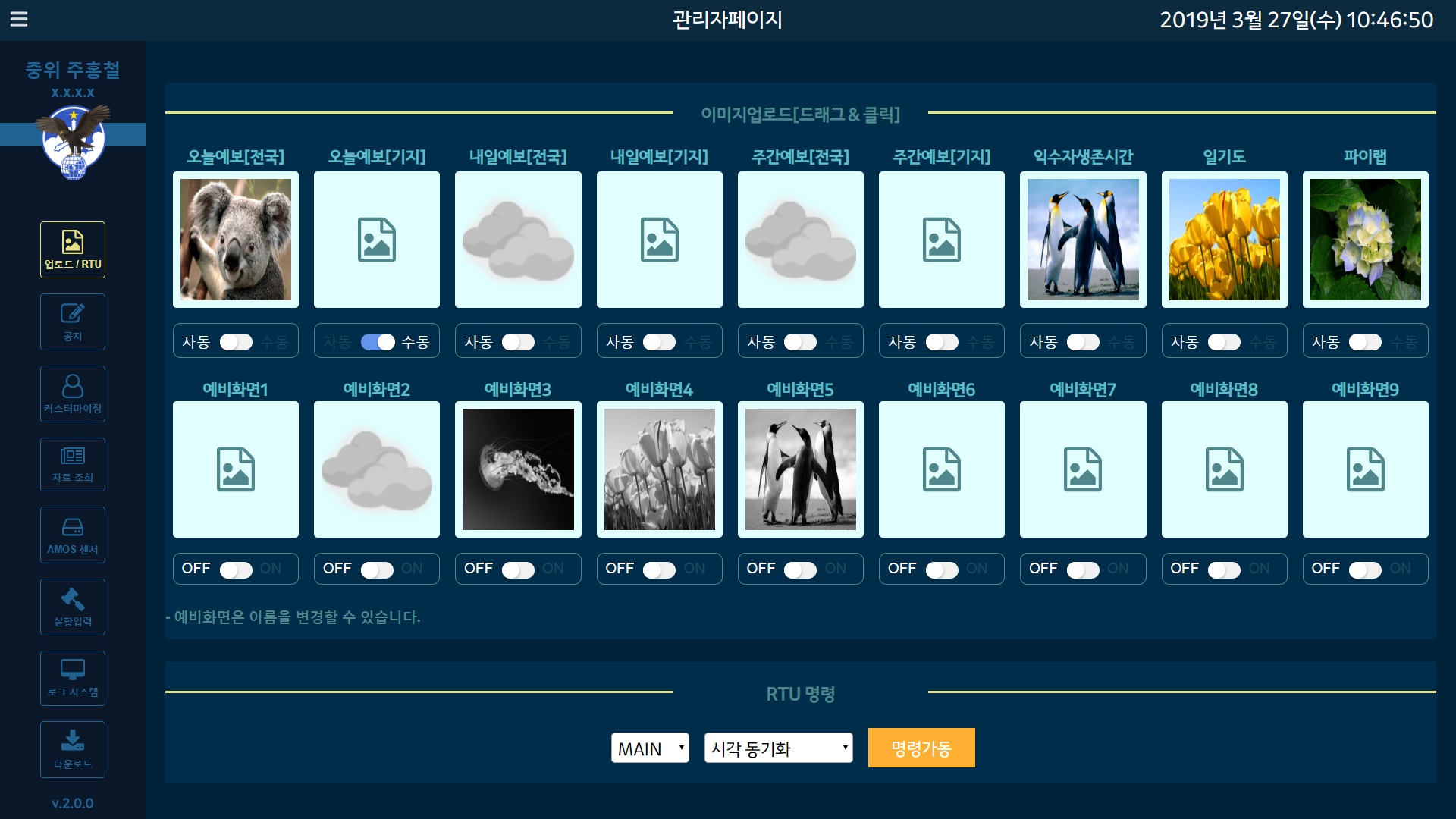Toggle 예비화면3 from OFF to ON
The height and width of the screenshot is (819, 1456).
coord(519,568)
